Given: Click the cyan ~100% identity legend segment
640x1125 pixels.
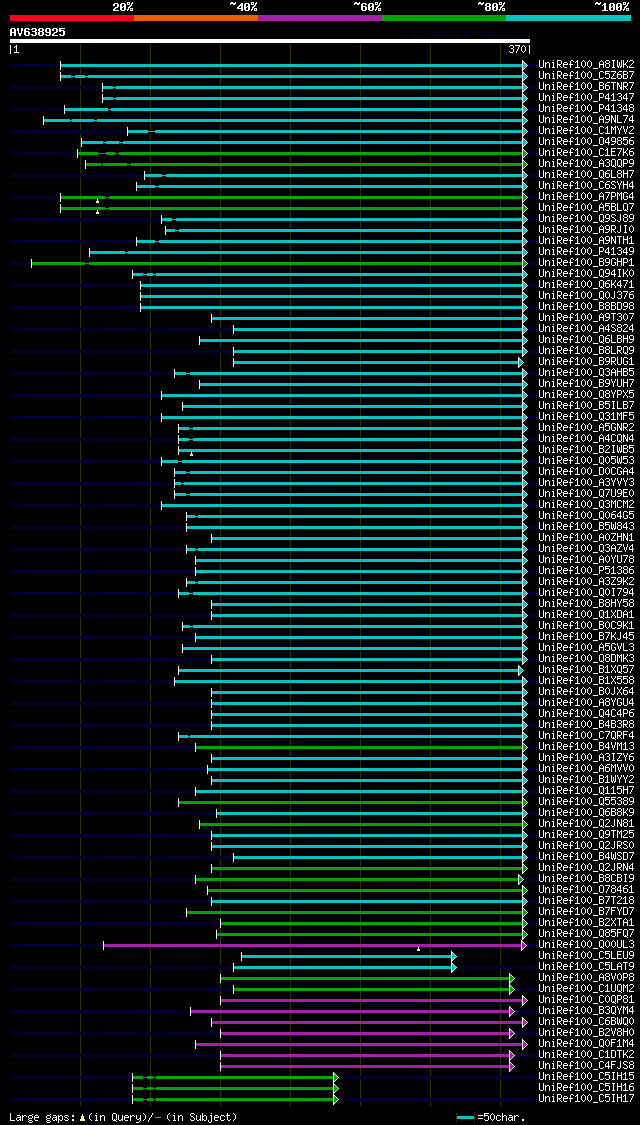Looking at the screenshot, I should coord(568,17).
